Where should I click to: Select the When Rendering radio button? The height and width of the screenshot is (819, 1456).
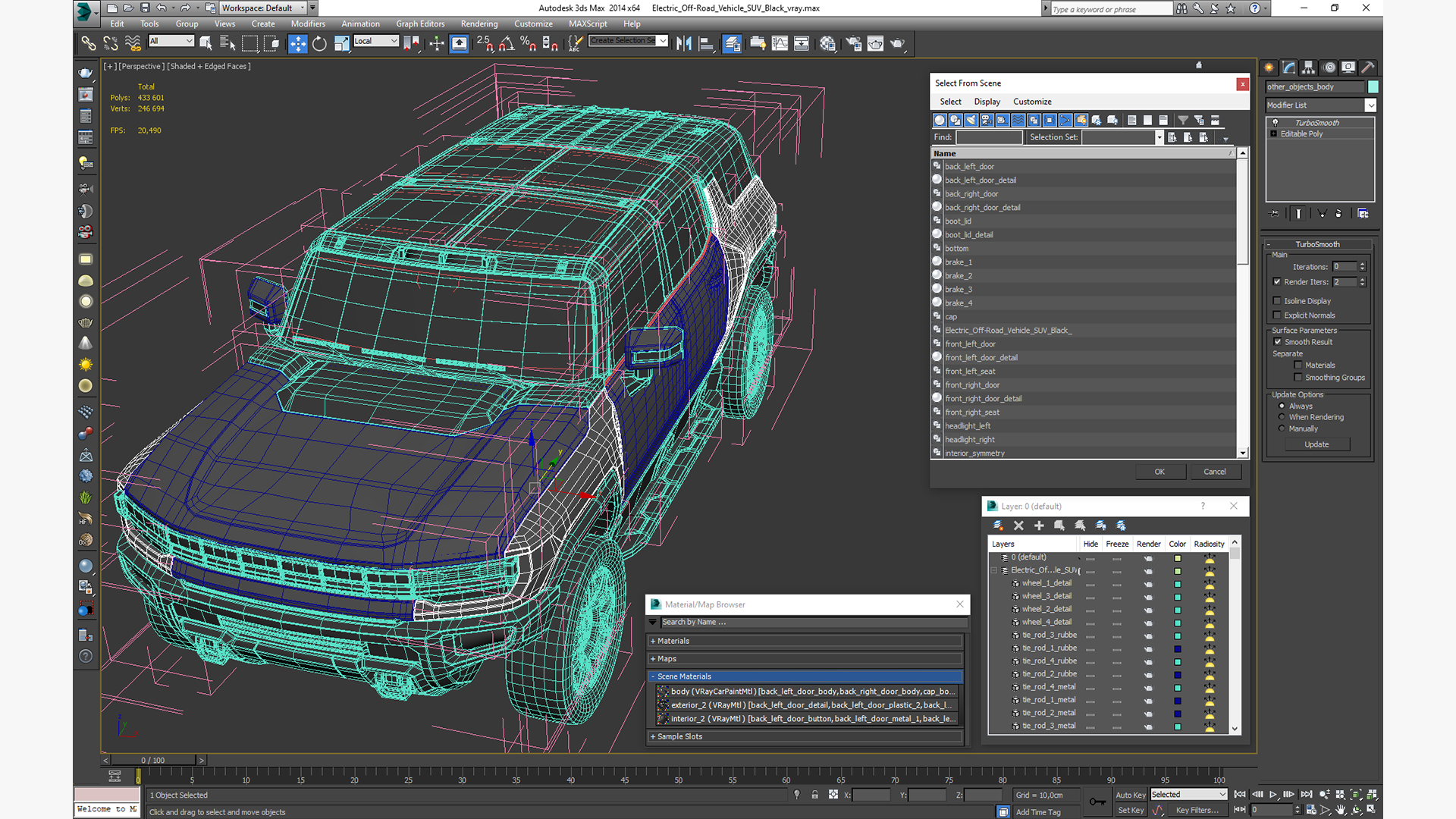pos(1282,417)
